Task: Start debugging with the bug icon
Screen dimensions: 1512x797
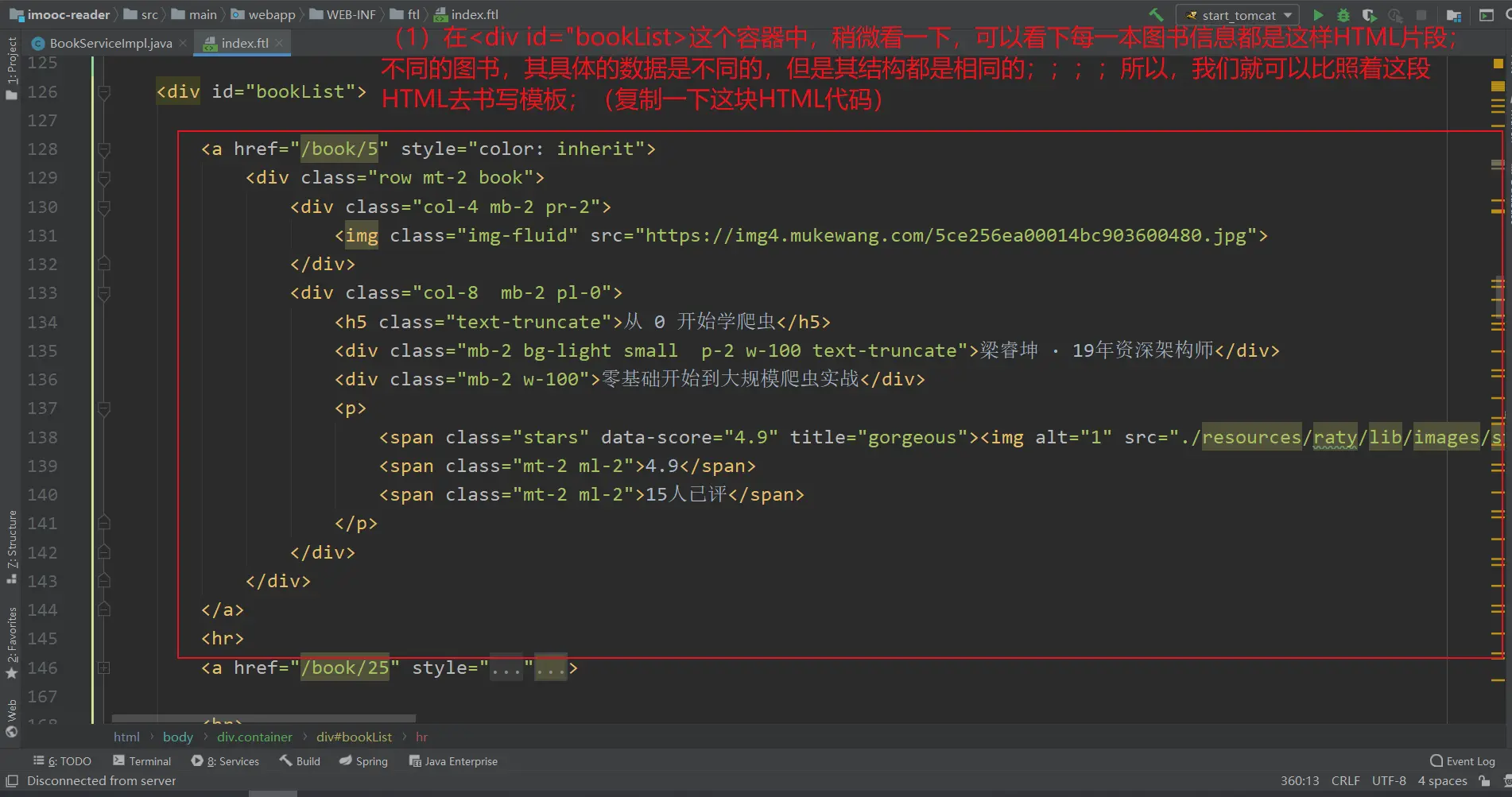Action: [1343, 15]
